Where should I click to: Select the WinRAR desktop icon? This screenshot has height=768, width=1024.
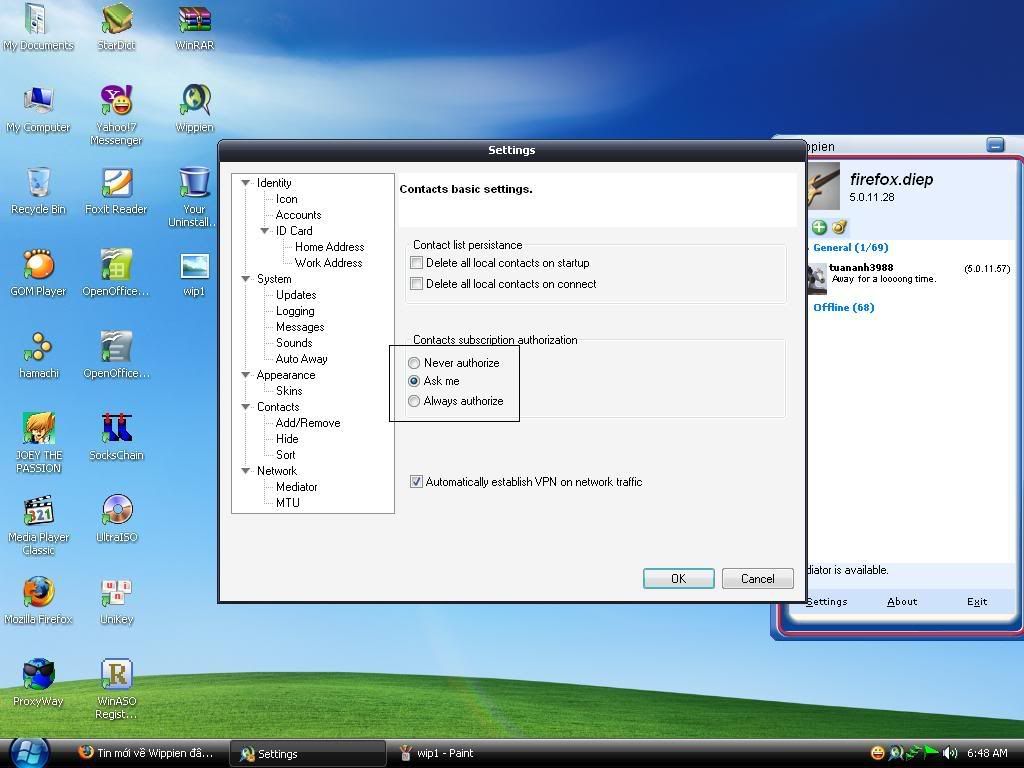pos(195,27)
